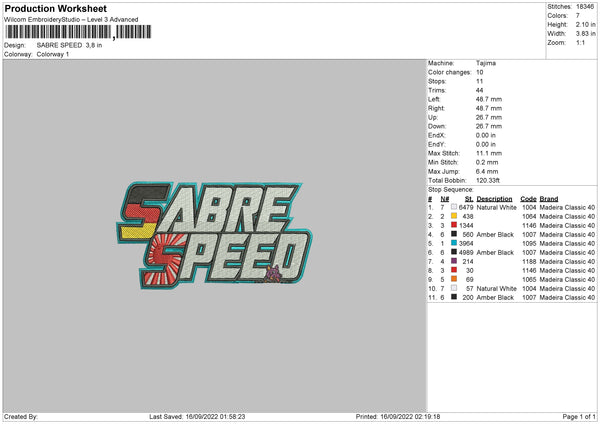
Task: Click the zoom value '1:1'
Action: [x=580, y=42]
